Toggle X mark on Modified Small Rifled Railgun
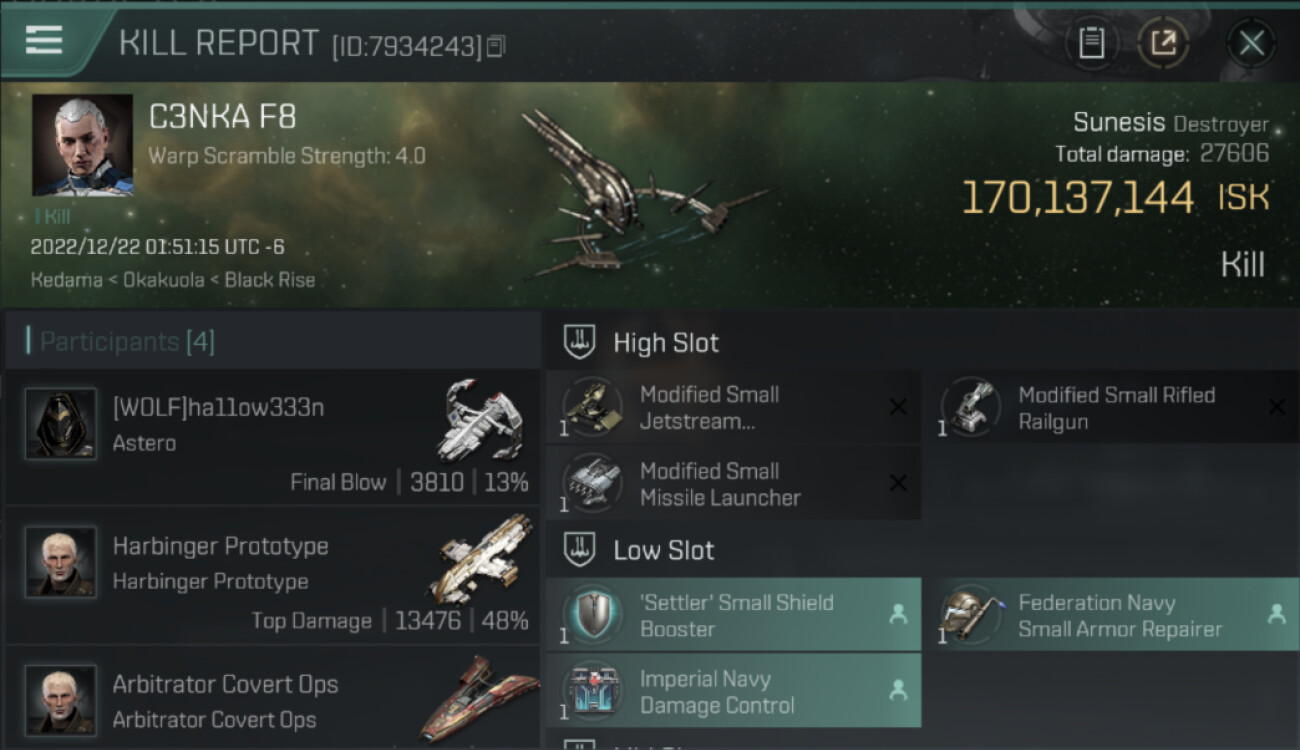This screenshot has width=1300, height=750. point(1276,407)
